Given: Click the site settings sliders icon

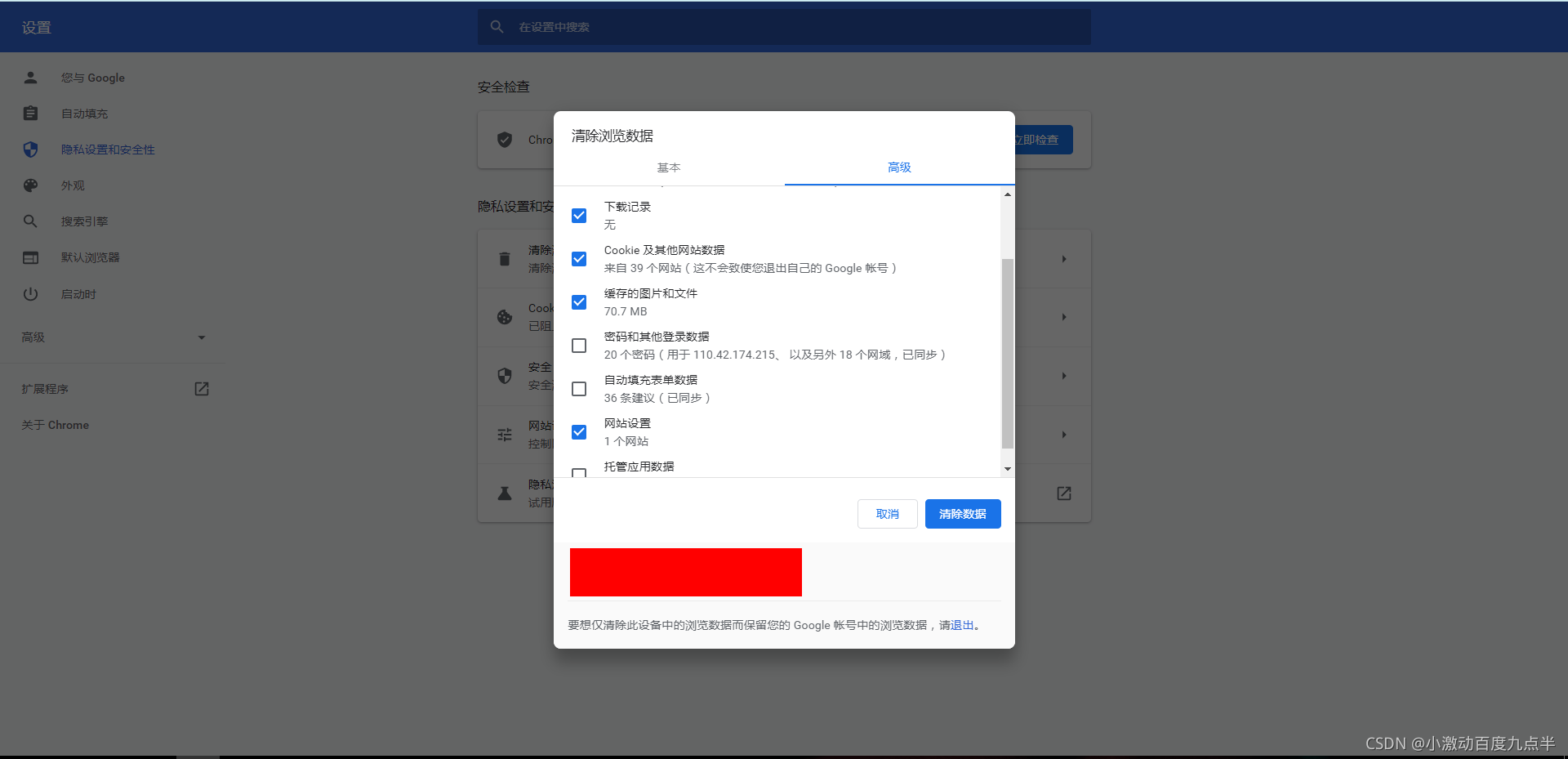Looking at the screenshot, I should pyautogui.click(x=505, y=435).
